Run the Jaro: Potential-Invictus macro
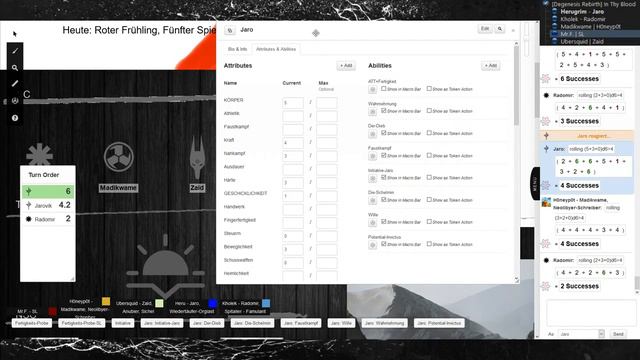 tap(439, 323)
